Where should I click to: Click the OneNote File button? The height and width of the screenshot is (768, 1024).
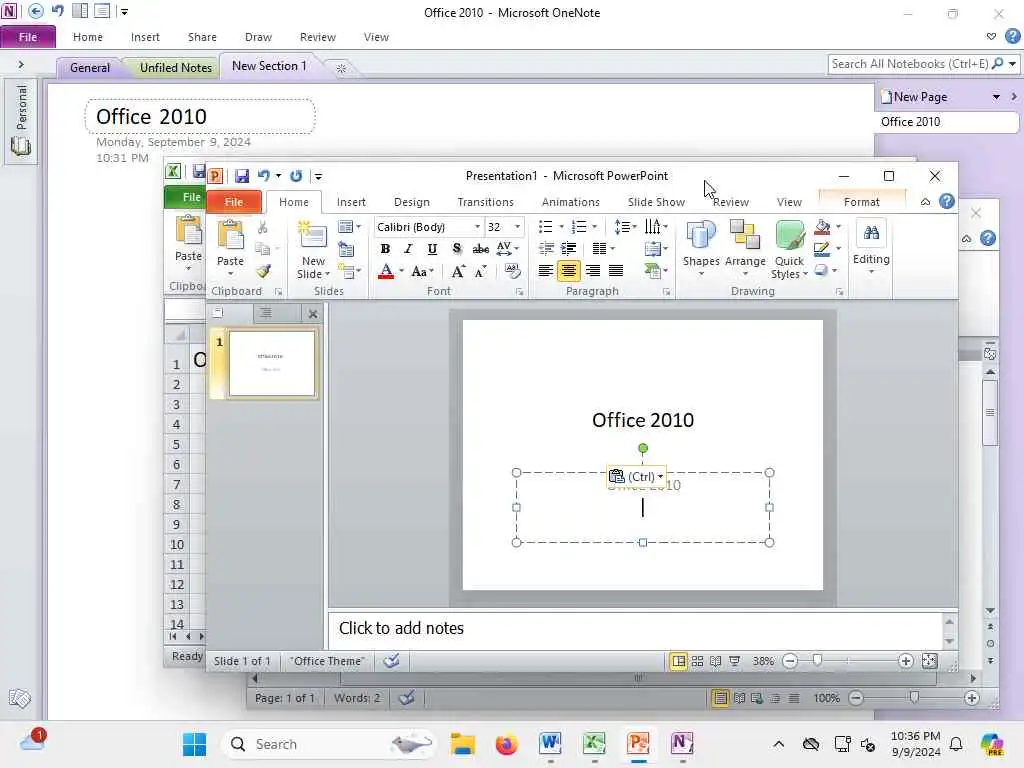pyautogui.click(x=27, y=37)
